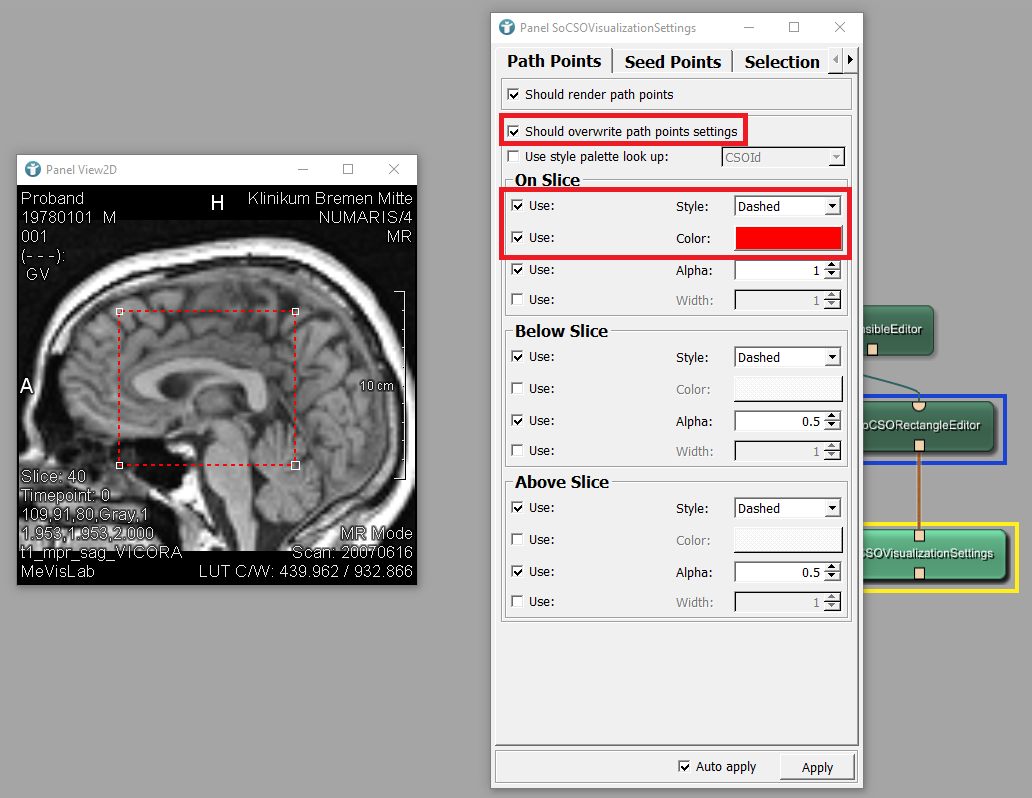Switch to the Seed Points tab
1032x798 pixels.
(672, 62)
